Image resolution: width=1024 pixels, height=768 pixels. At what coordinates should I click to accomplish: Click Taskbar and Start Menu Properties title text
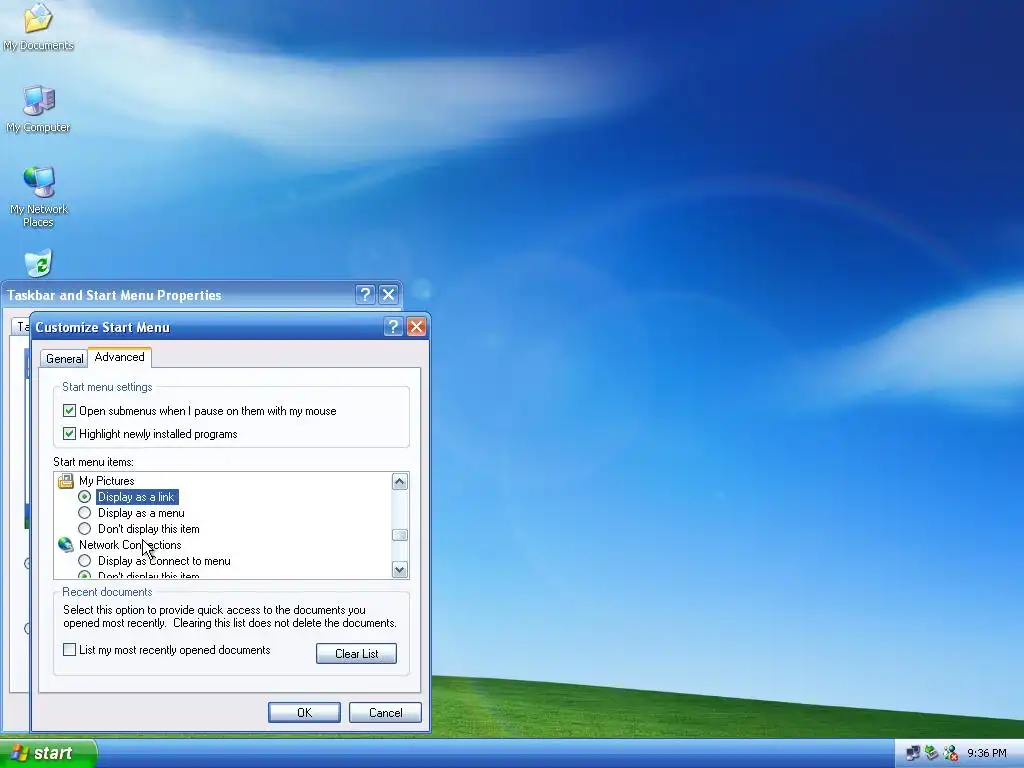coord(114,295)
